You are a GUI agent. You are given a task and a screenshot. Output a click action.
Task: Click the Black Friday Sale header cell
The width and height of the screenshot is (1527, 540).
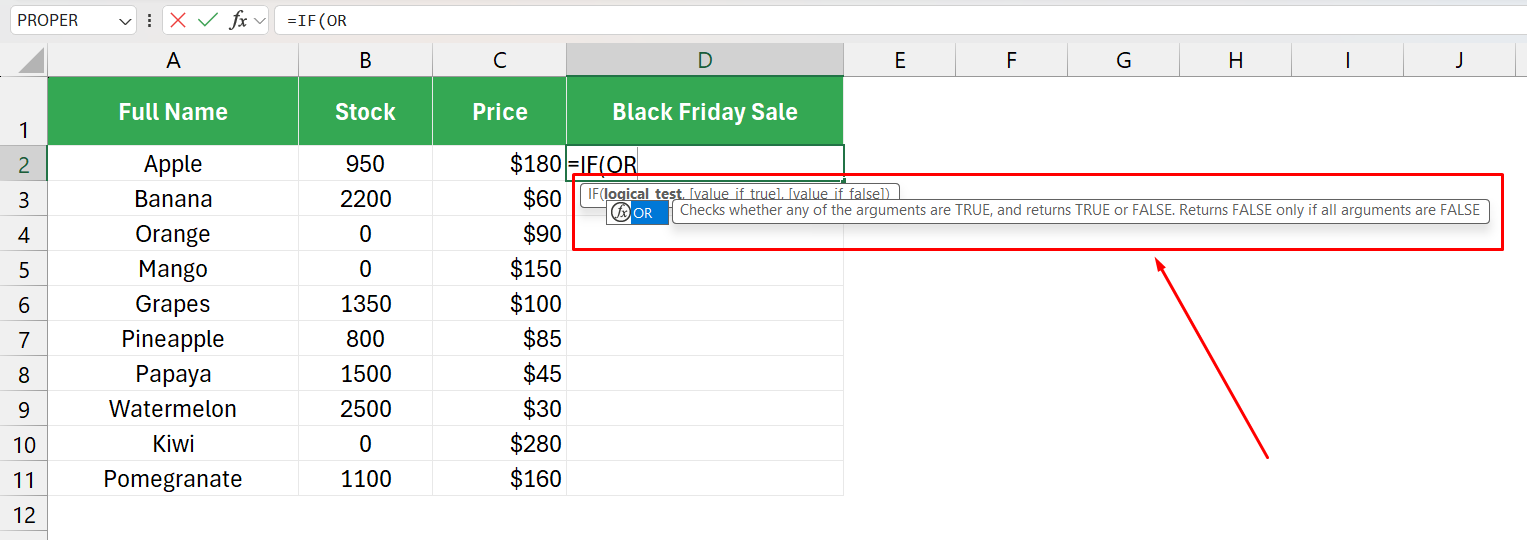pyautogui.click(x=705, y=111)
